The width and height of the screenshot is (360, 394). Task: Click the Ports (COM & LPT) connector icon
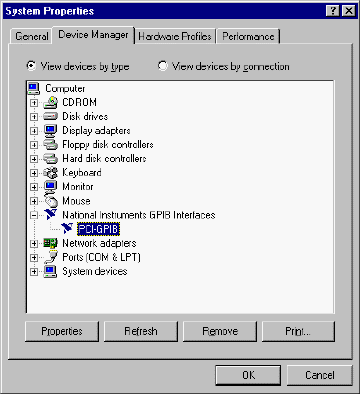click(51, 257)
